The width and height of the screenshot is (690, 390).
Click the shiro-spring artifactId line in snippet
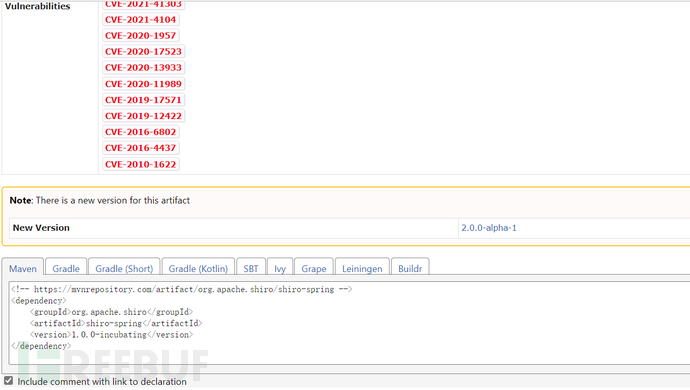pyautogui.click(x=116, y=323)
